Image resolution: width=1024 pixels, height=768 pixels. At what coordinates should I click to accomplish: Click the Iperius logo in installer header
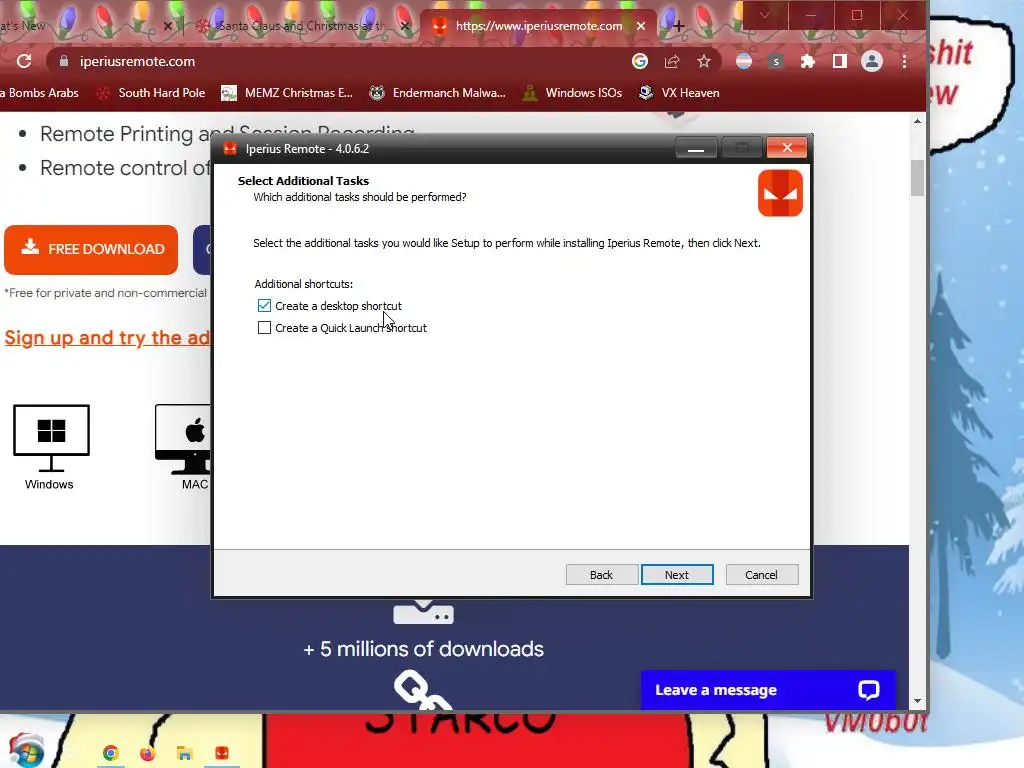(x=780, y=193)
